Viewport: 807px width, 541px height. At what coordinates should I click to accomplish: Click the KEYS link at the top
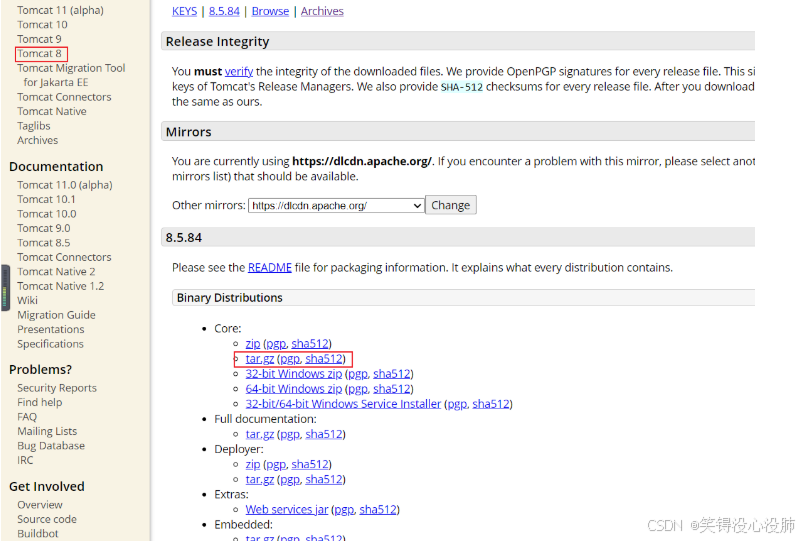184,11
